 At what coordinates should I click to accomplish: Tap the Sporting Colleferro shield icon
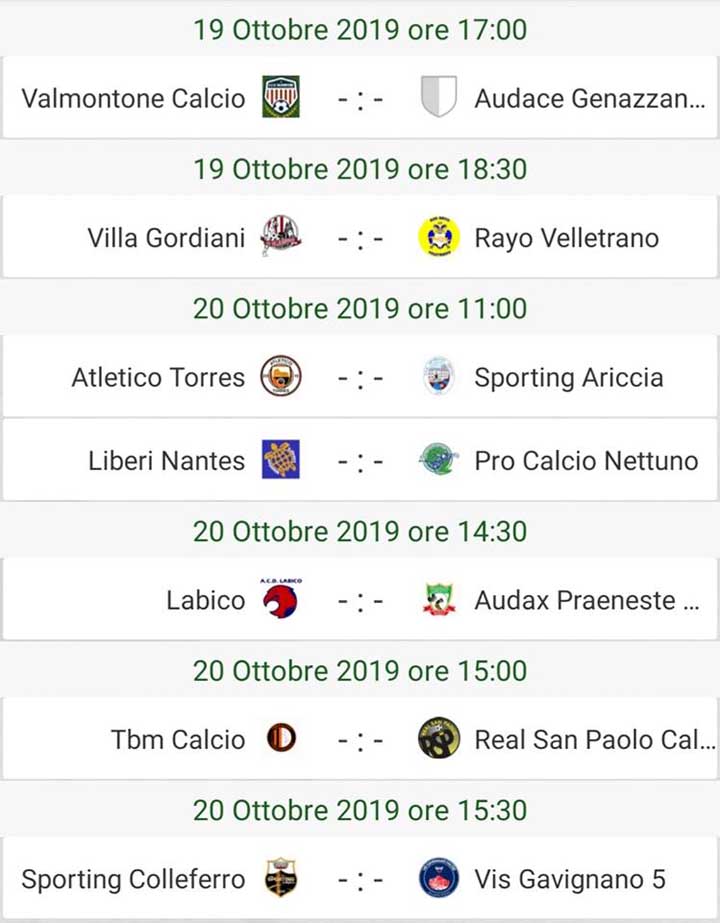281,879
